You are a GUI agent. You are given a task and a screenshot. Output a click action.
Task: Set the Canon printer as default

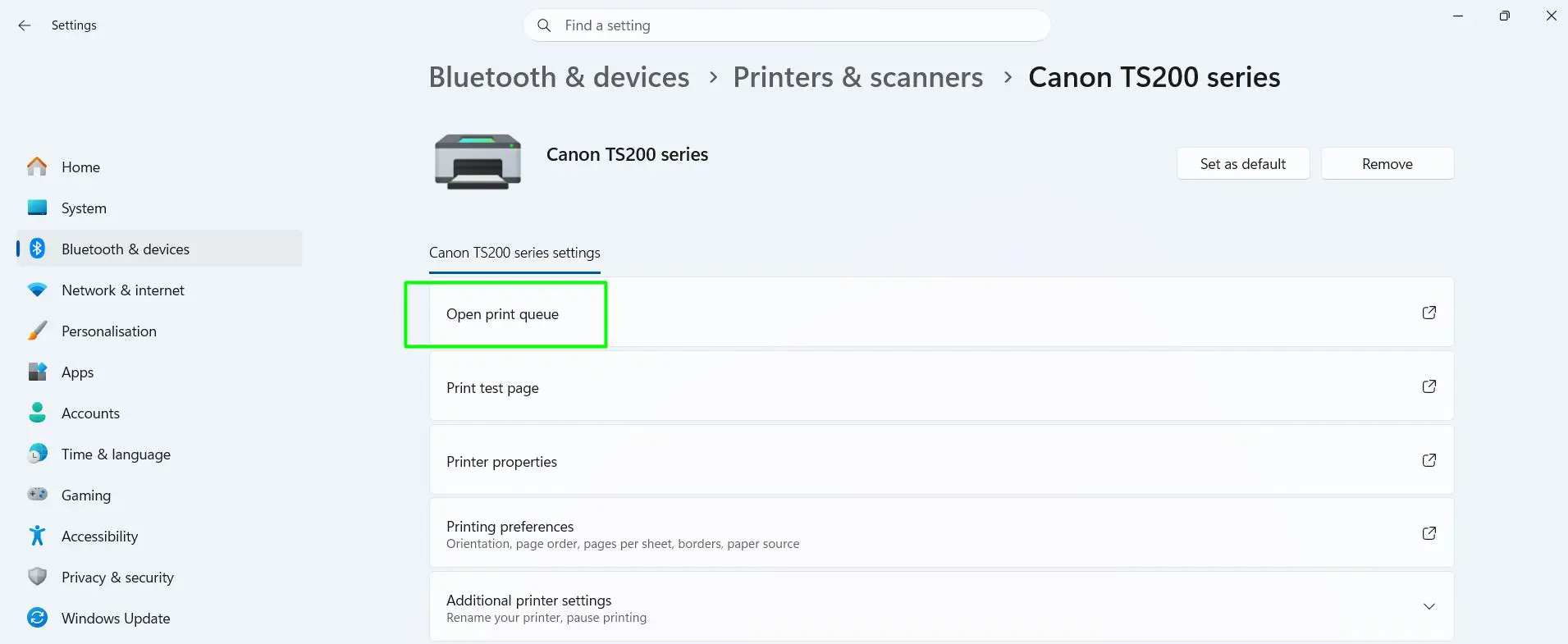(x=1242, y=164)
